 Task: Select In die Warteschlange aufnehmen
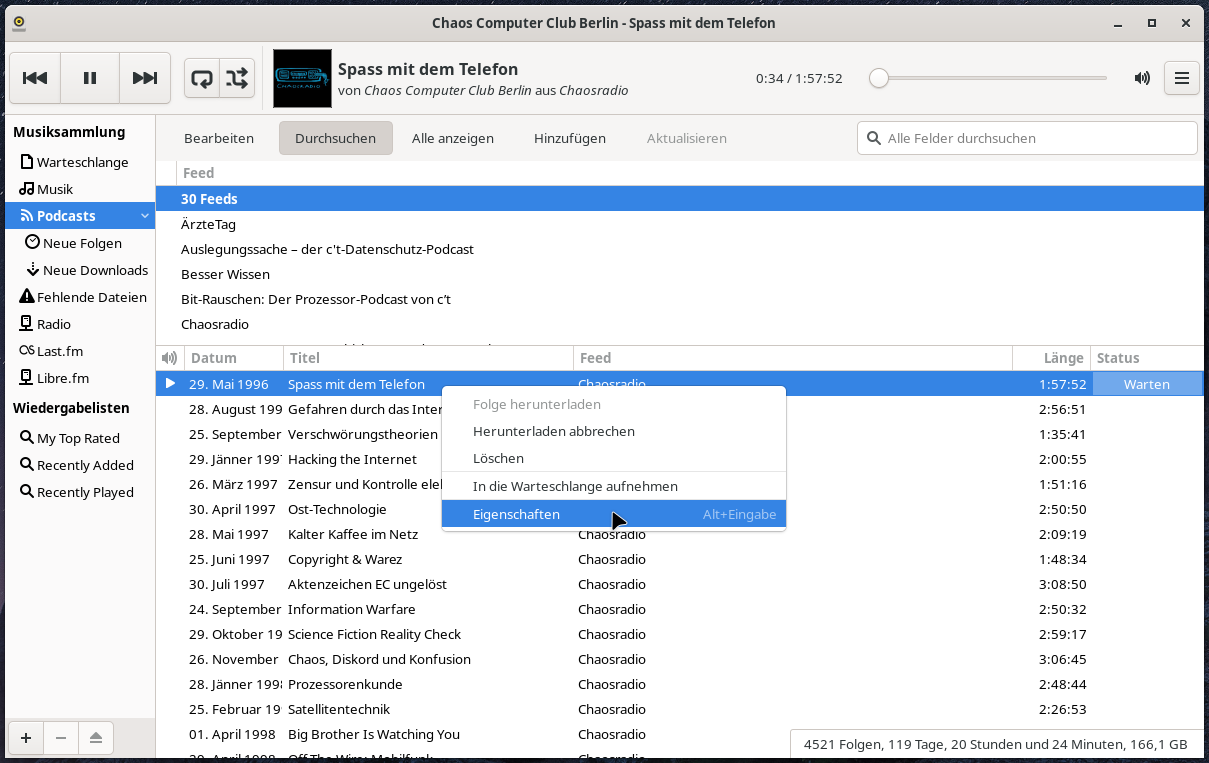point(575,486)
